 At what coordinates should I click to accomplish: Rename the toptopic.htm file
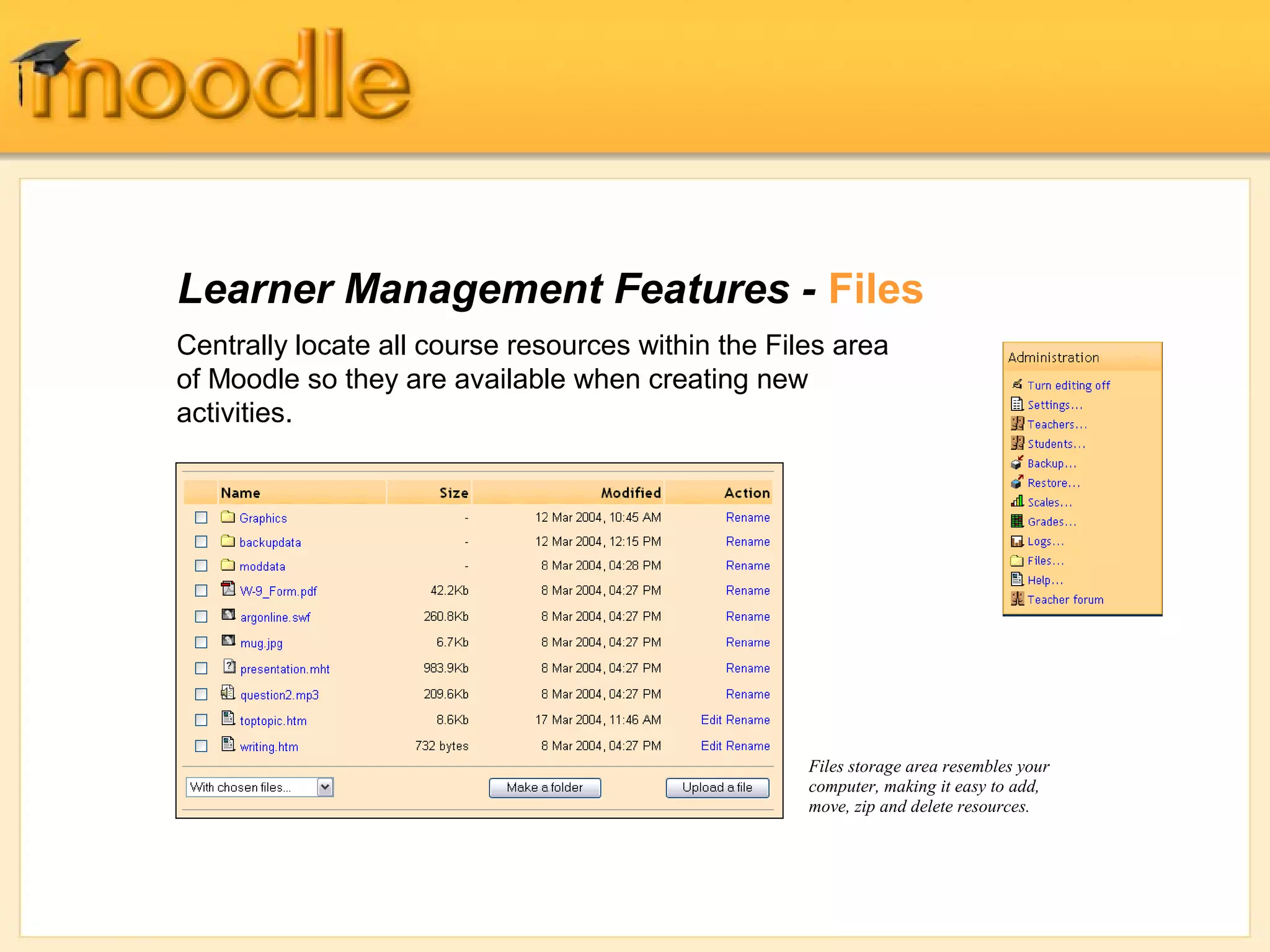748,720
